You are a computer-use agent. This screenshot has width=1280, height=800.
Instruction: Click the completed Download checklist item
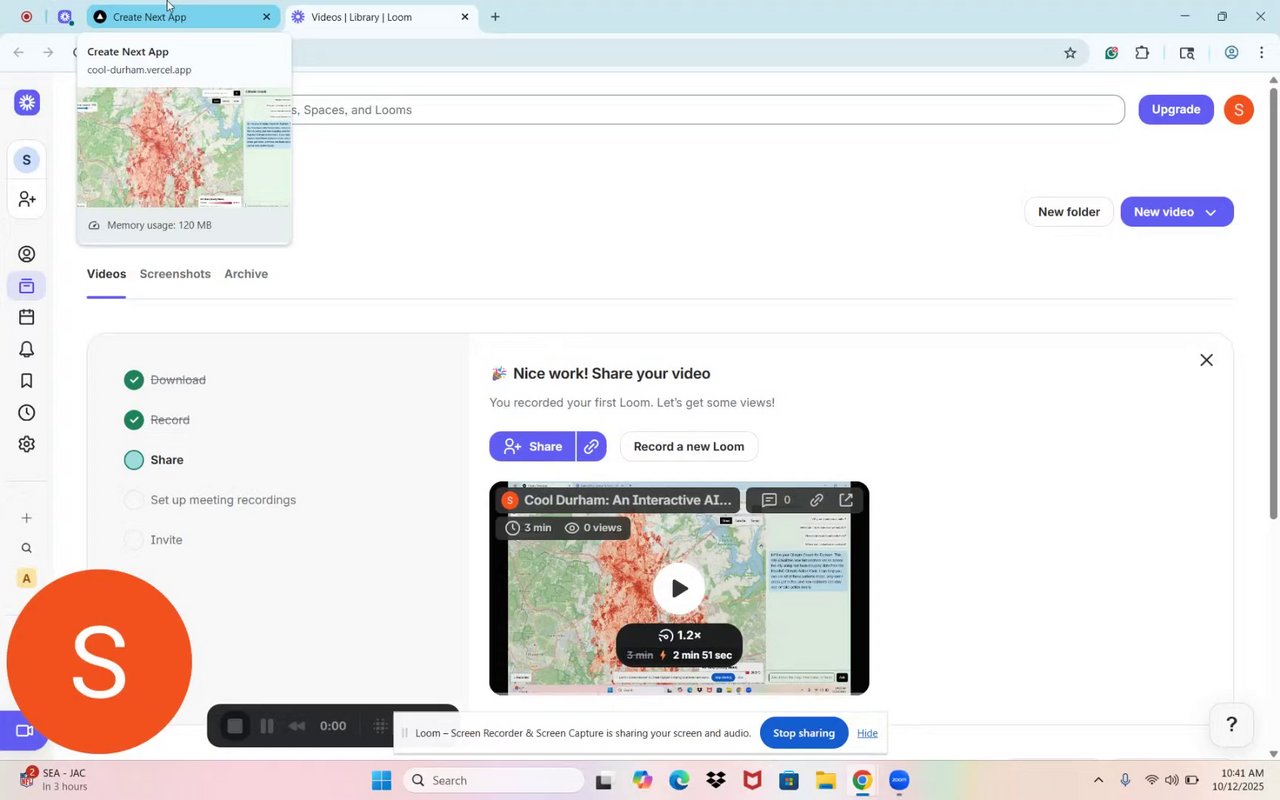[166, 380]
